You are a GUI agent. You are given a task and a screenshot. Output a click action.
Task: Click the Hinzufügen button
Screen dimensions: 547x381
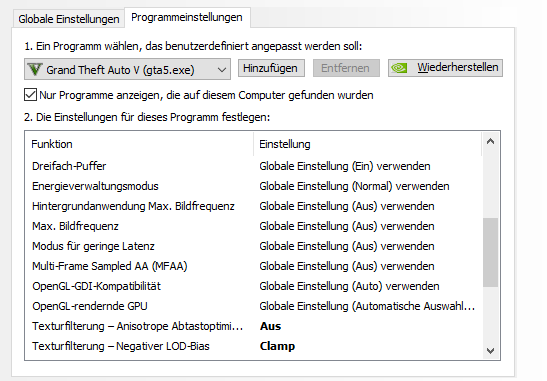271,68
